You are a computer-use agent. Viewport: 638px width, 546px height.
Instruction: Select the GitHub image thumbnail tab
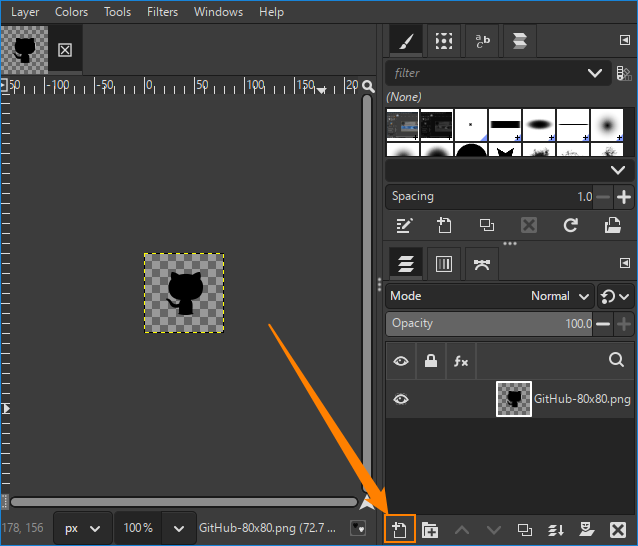[24, 50]
